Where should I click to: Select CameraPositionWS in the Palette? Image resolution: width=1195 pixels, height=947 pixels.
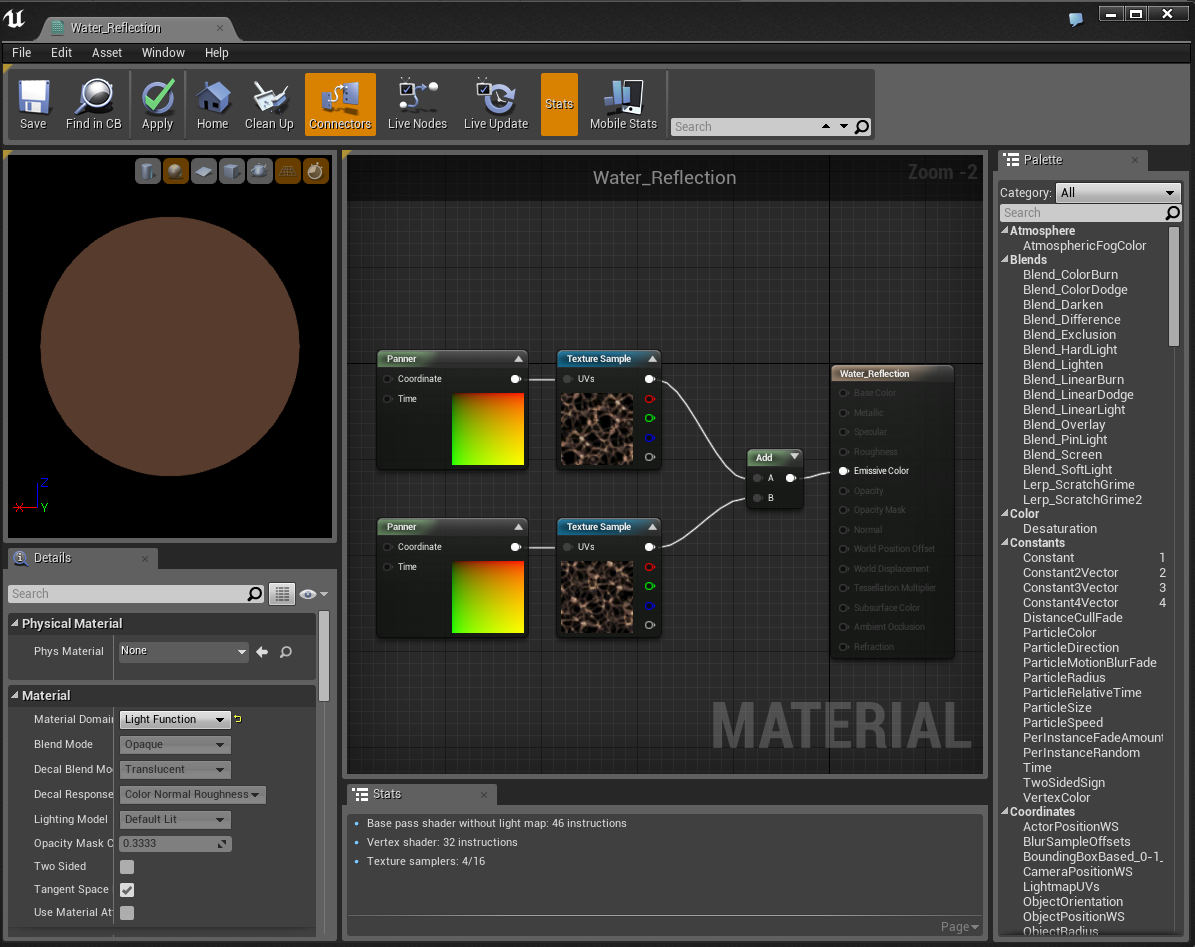(1077, 872)
